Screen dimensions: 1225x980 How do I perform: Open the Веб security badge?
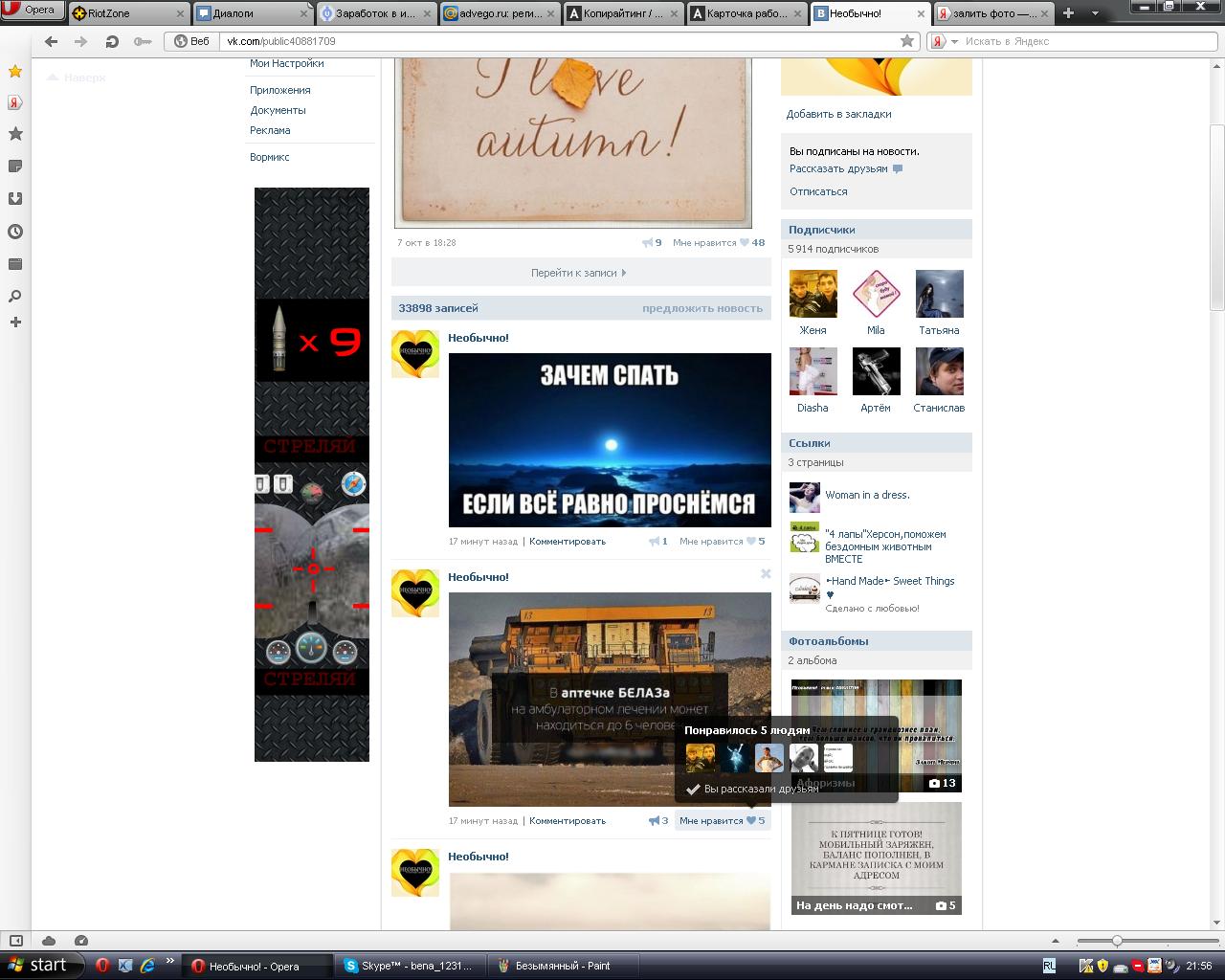point(192,41)
